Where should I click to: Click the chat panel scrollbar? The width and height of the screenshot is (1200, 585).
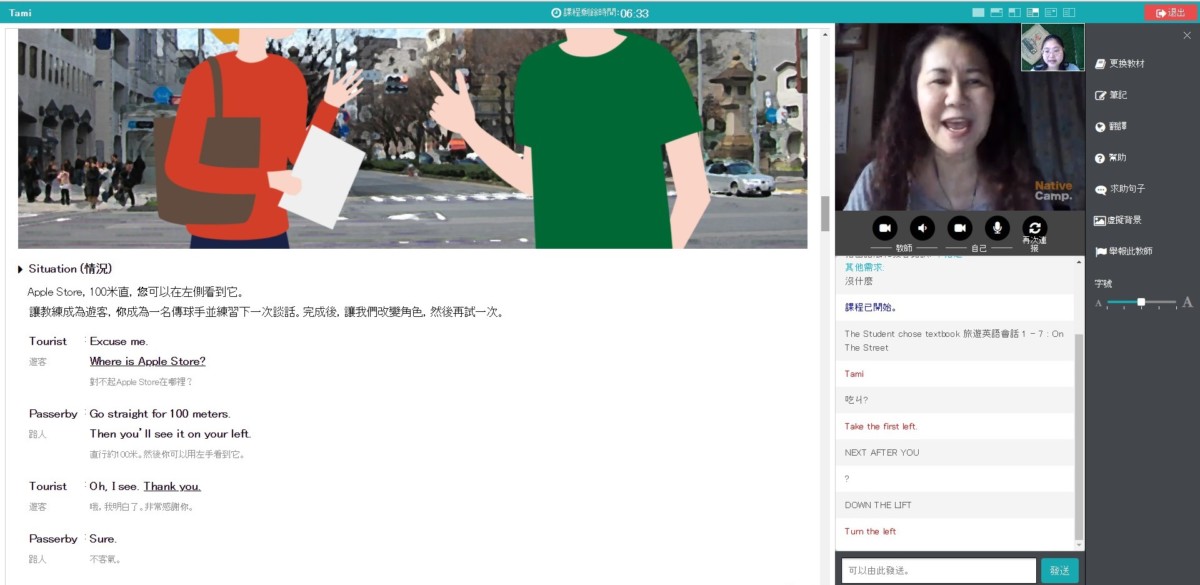point(1078,435)
